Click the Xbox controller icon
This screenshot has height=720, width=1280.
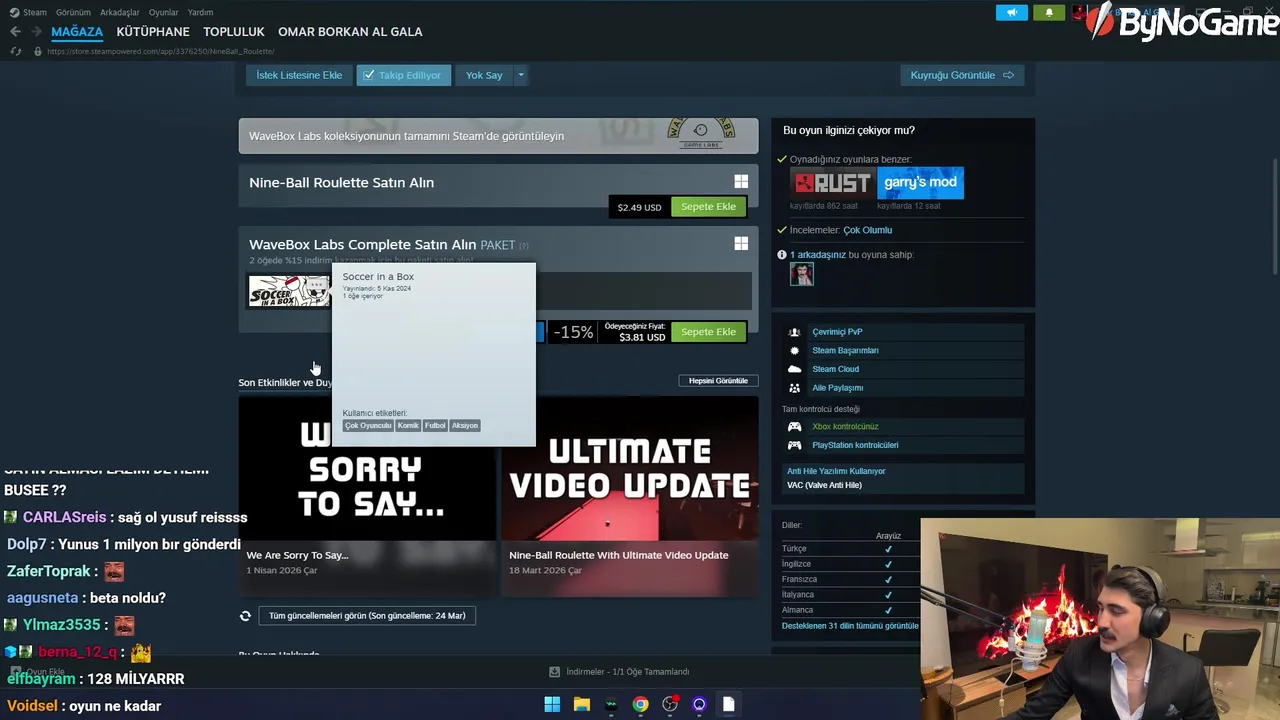coord(794,427)
